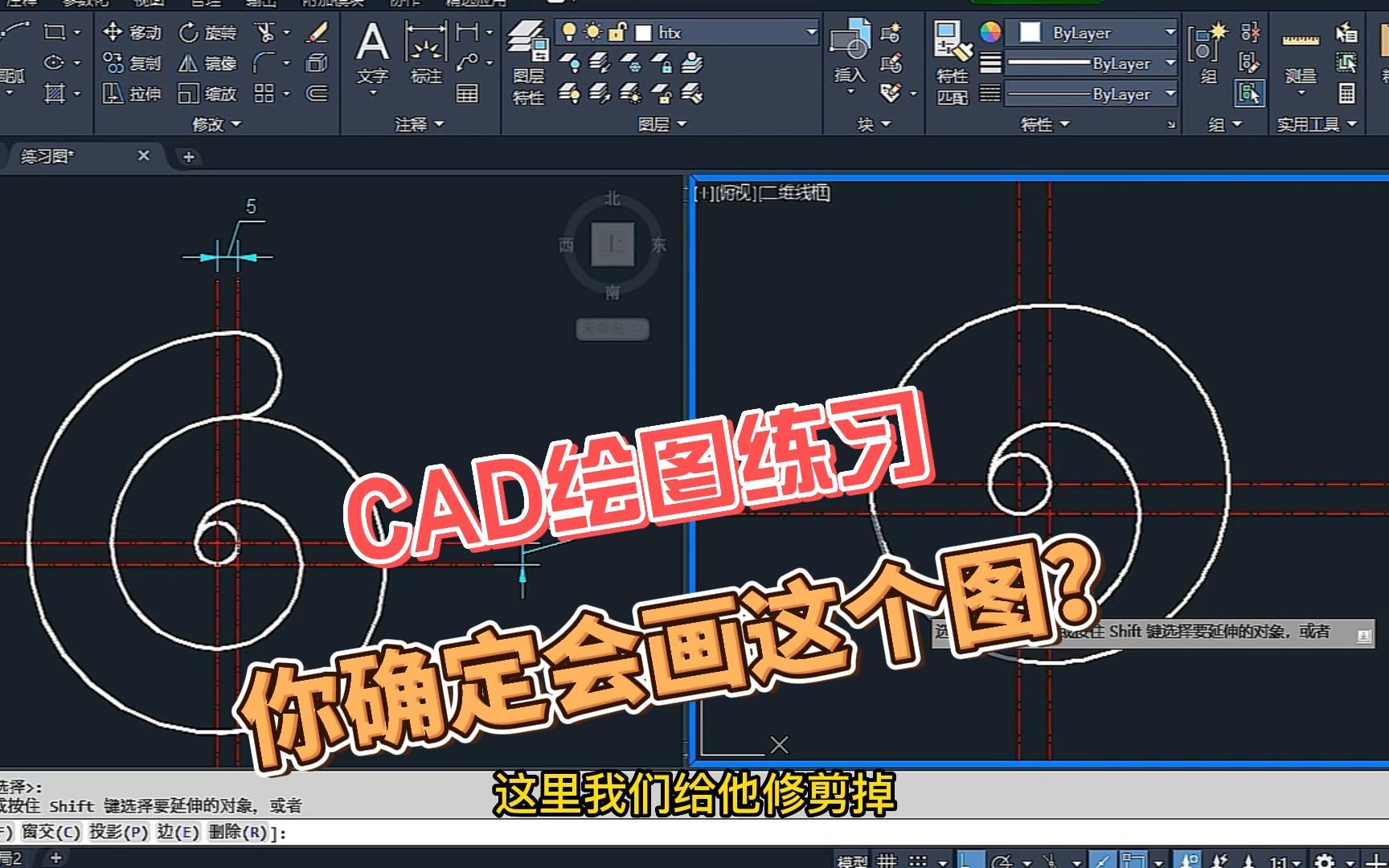Activate the Stretch (拉伸) command
The height and width of the screenshot is (868, 1389).
point(130,94)
